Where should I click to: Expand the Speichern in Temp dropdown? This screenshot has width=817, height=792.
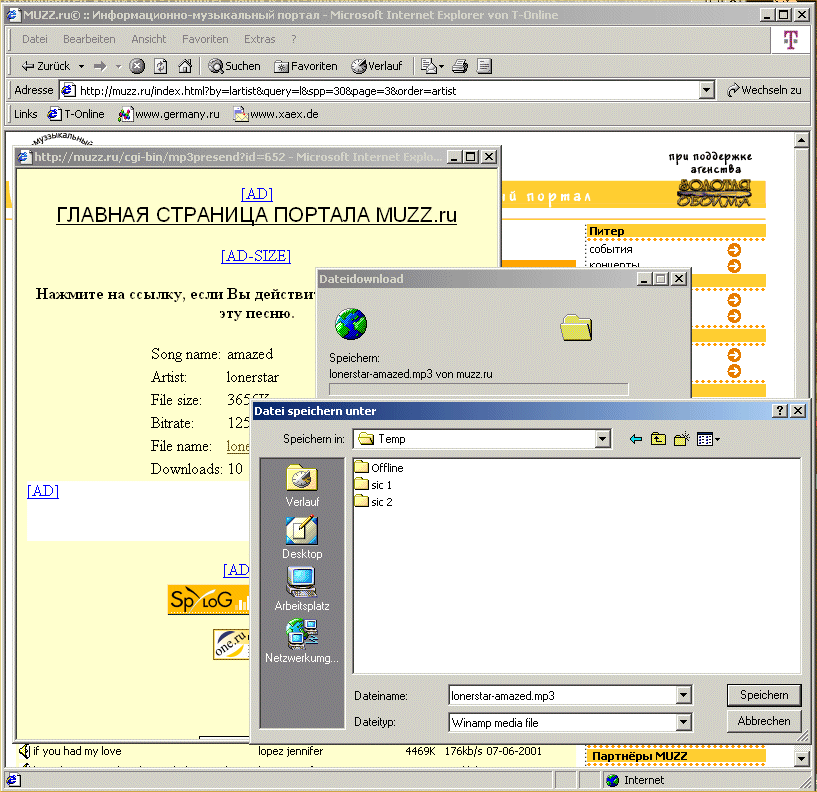(x=602, y=439)
